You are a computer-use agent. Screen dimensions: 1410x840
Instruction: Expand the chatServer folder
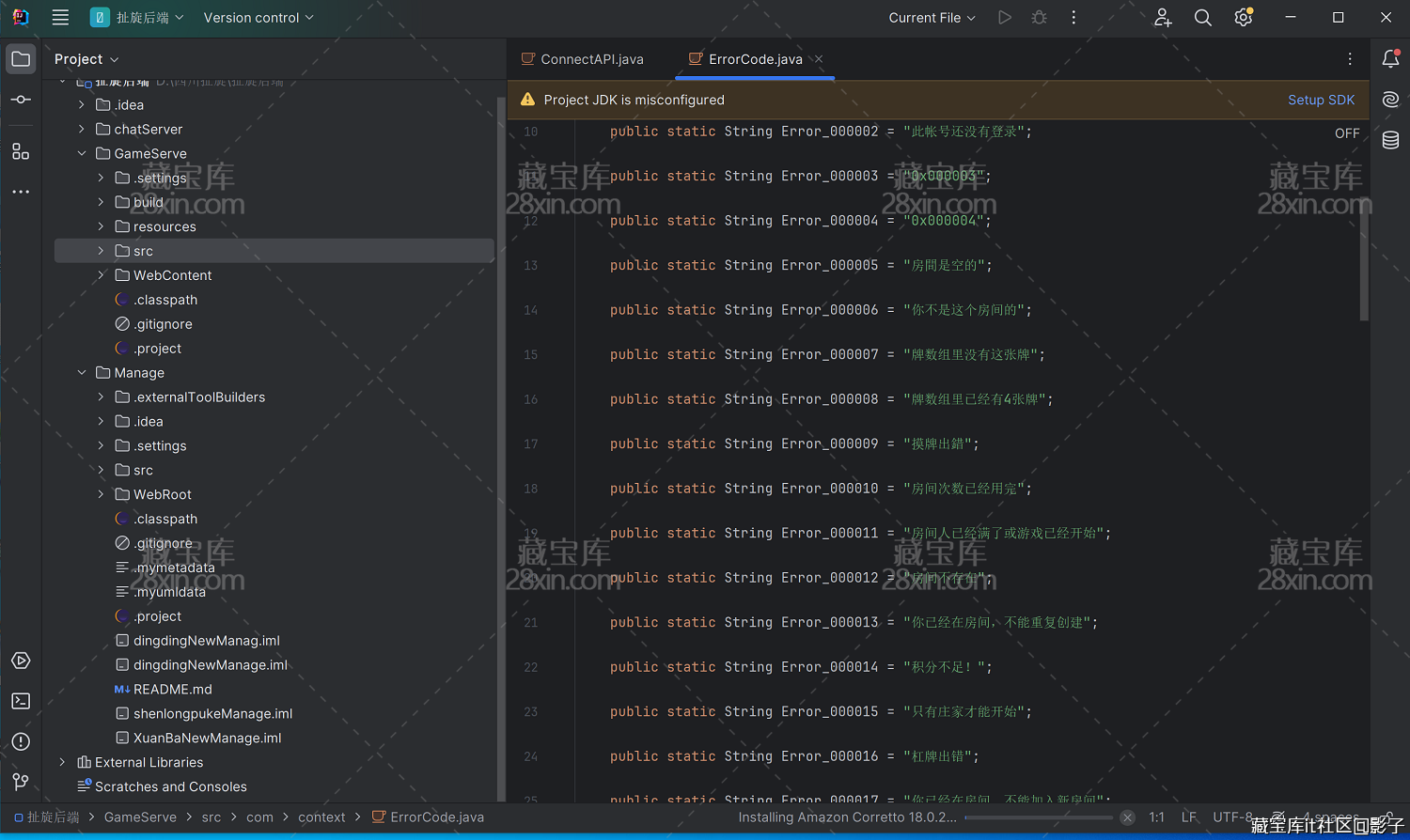point(82,129)
